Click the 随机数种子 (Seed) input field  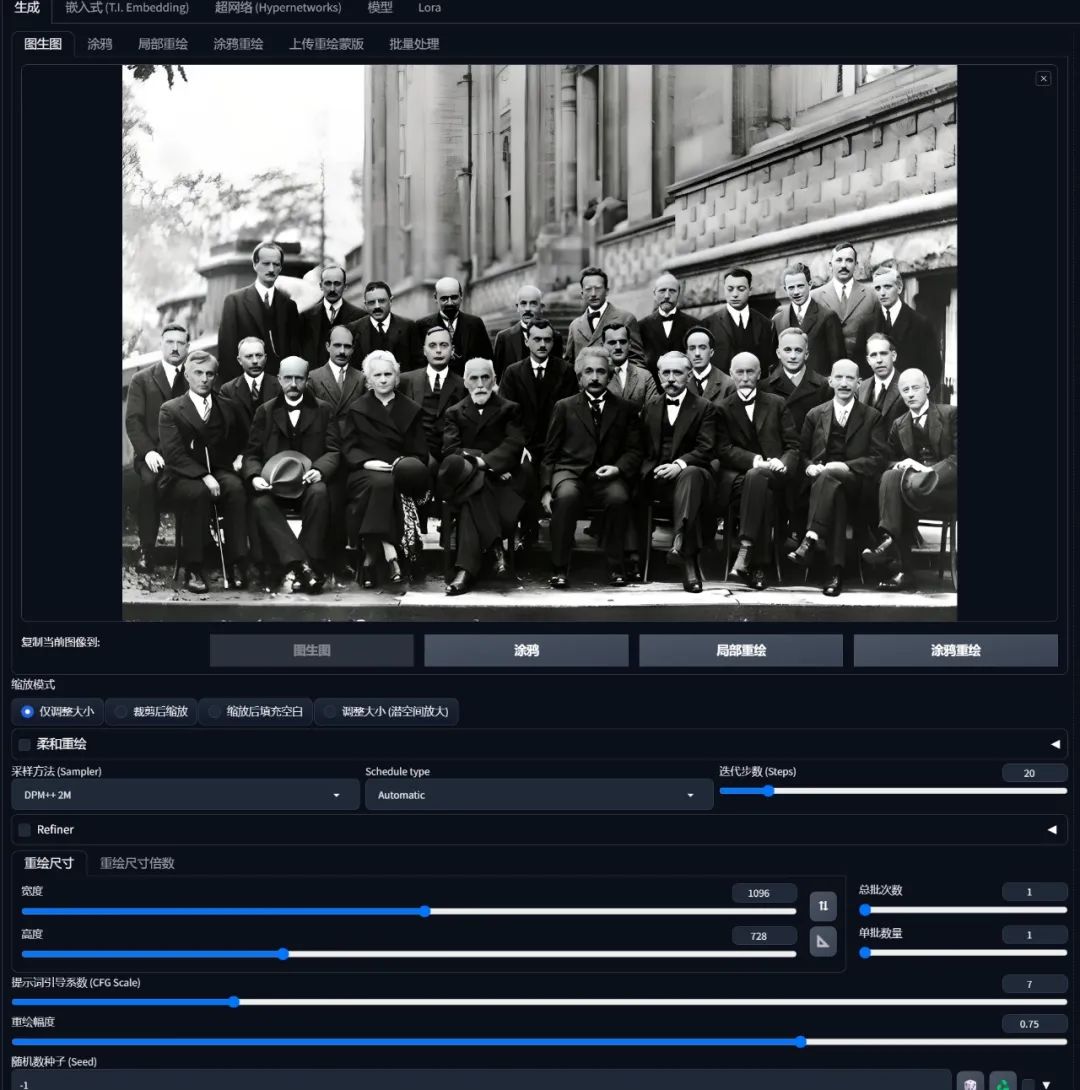click(481, 1081)
